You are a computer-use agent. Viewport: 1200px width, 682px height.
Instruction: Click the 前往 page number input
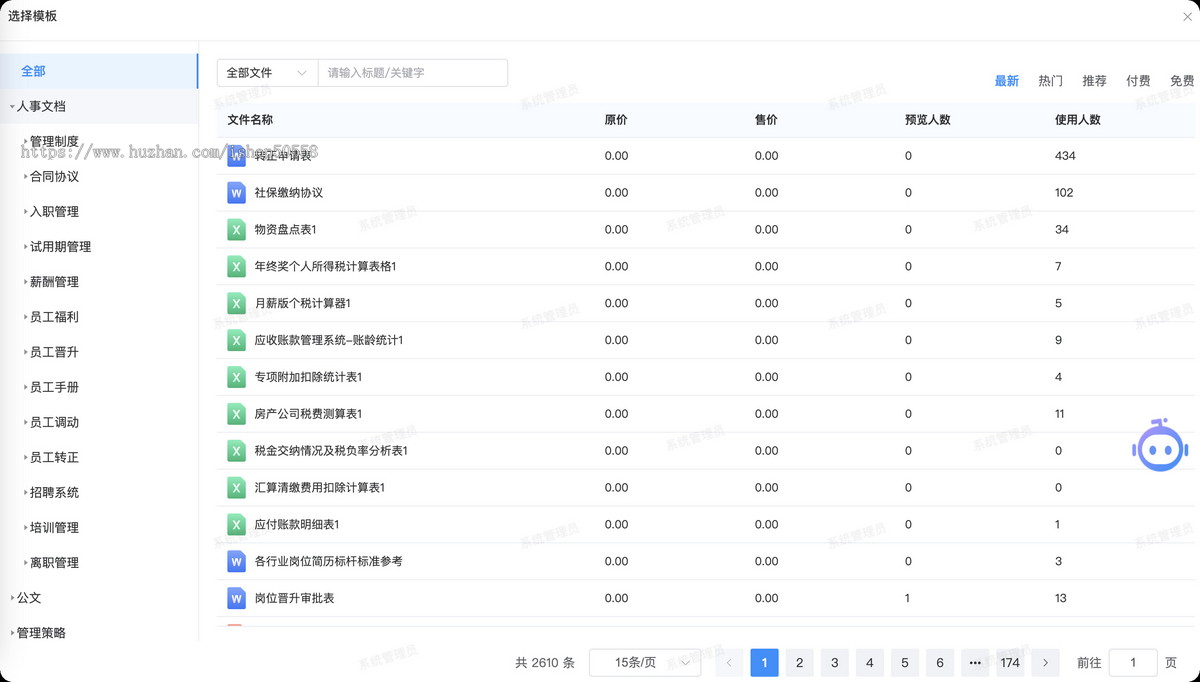click(1133, 663)
